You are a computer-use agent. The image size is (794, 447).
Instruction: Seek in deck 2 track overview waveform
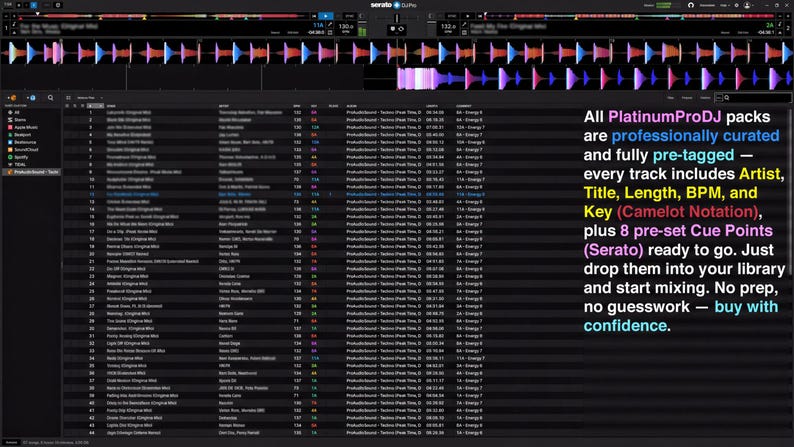(629, 17)
